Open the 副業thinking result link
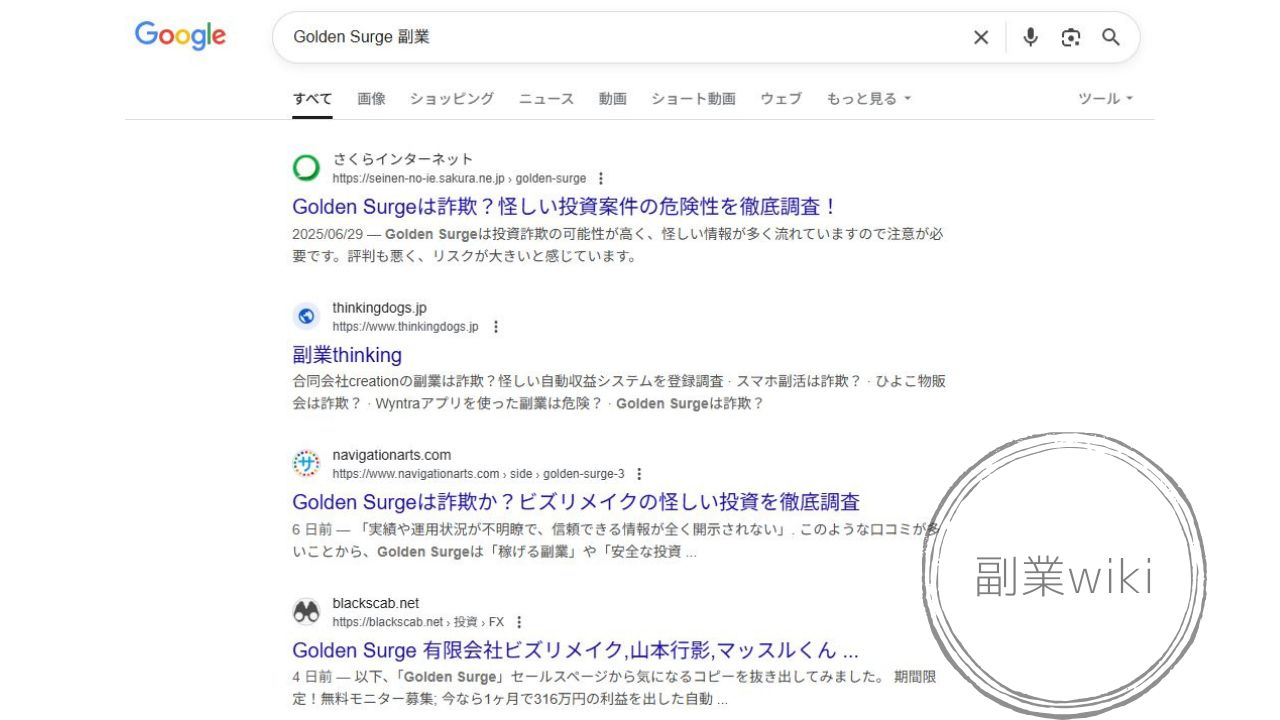Viewport: 1280px width, 720px height. click(347, 355)
